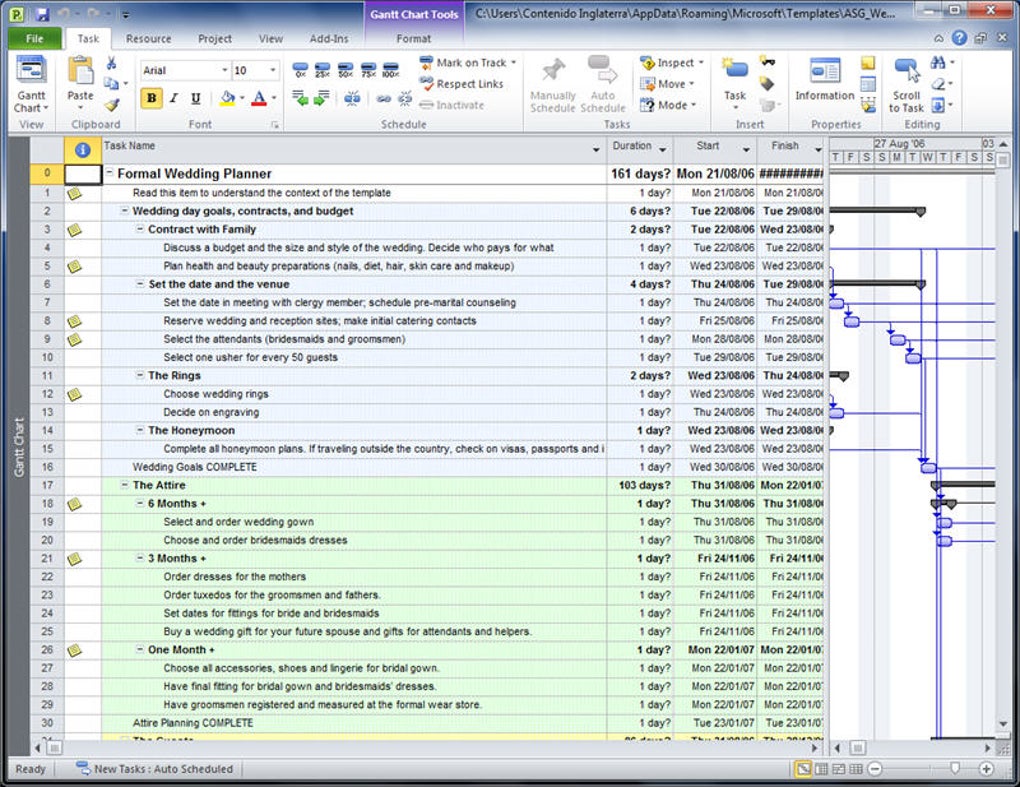1020x787 pixels.
Task: Collapse 'The Attire' summary task
Action: [x=125, y=485]
